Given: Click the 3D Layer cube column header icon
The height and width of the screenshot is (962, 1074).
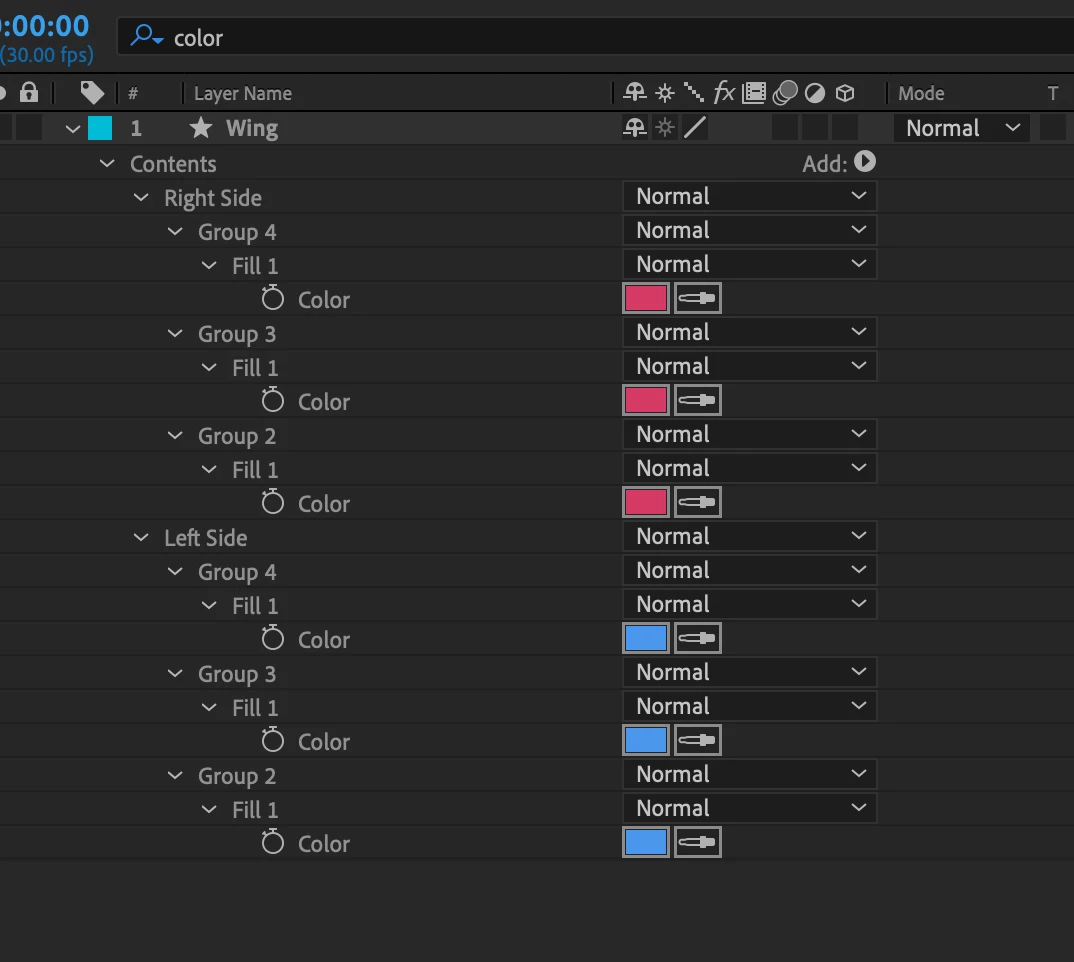Looking at the screenshot, I should coord(845,92).
